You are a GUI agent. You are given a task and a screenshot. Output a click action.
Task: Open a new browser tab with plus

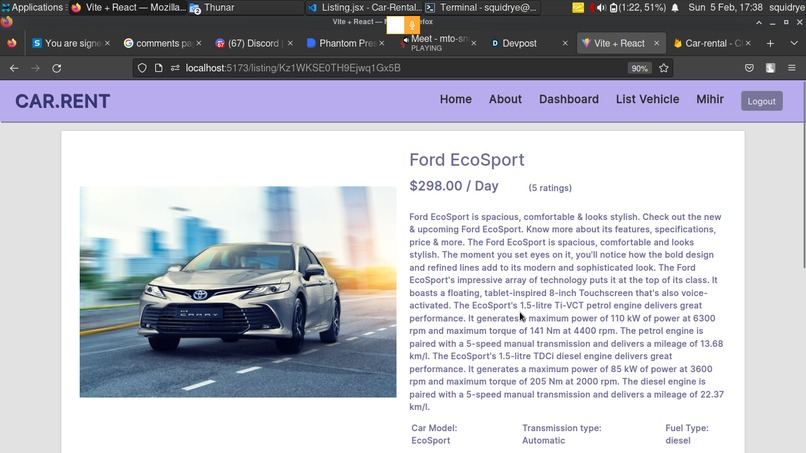pos(770,43)
